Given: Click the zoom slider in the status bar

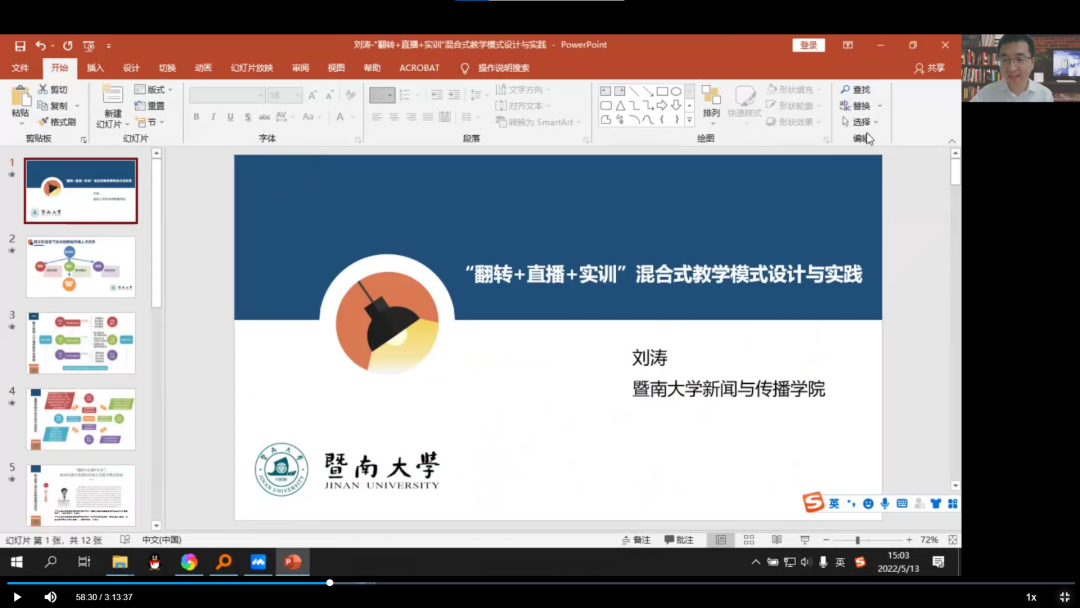Looking at the screenshot, I should coord(857,540).
